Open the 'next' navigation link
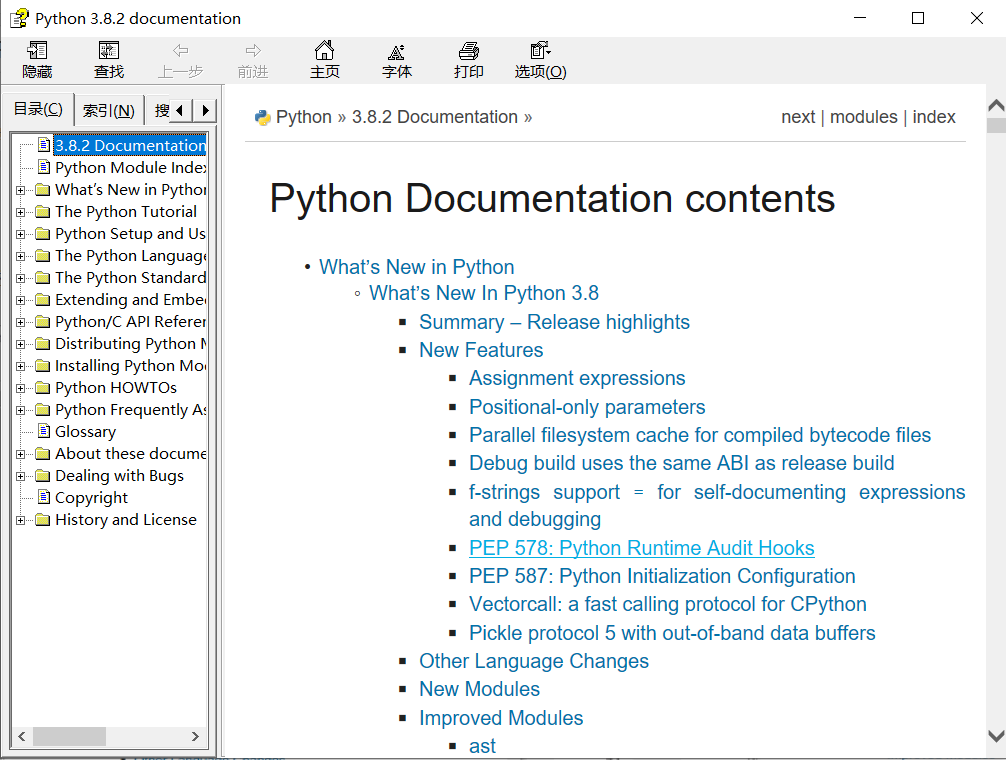 click(798, 117)
